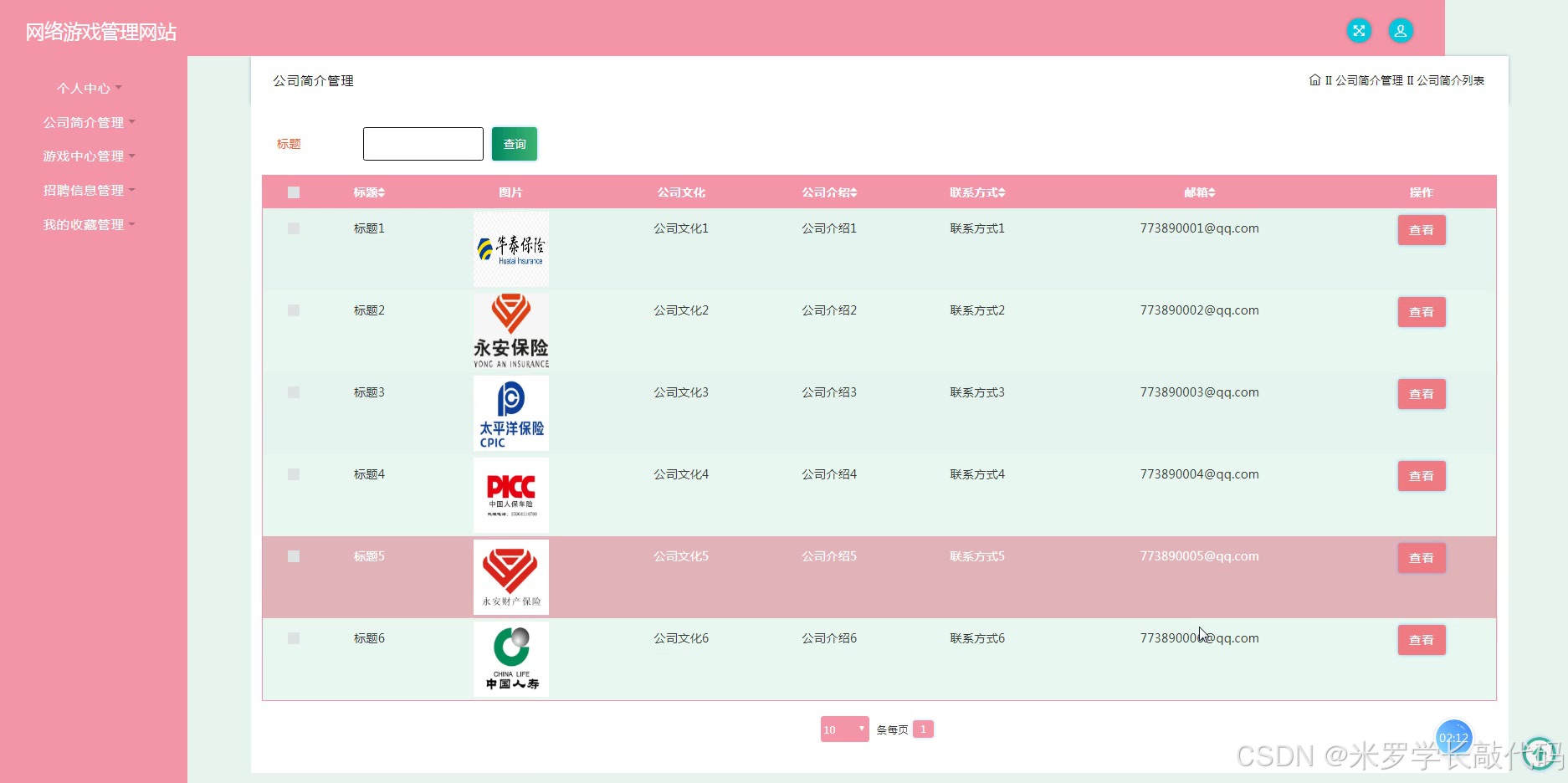Viewport: 1568px width, 783px height.
Task: Open the 永安财产保险 logo in row 标题5
Action: (x=511, y=577)
